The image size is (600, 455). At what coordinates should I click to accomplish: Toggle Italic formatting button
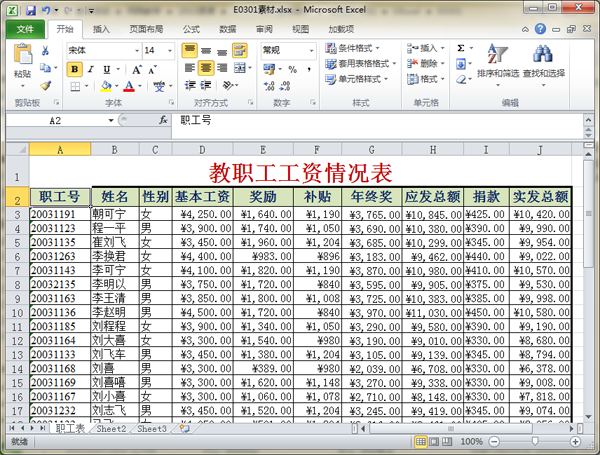[x=90, y=70]
